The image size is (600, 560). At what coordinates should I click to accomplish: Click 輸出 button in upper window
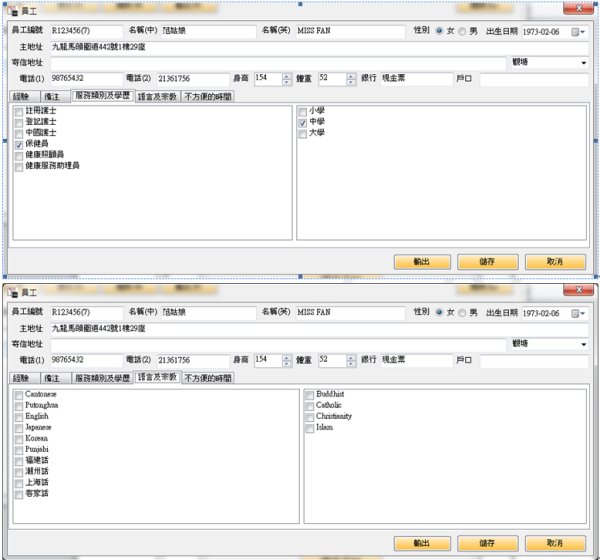(x=422, y=262)
